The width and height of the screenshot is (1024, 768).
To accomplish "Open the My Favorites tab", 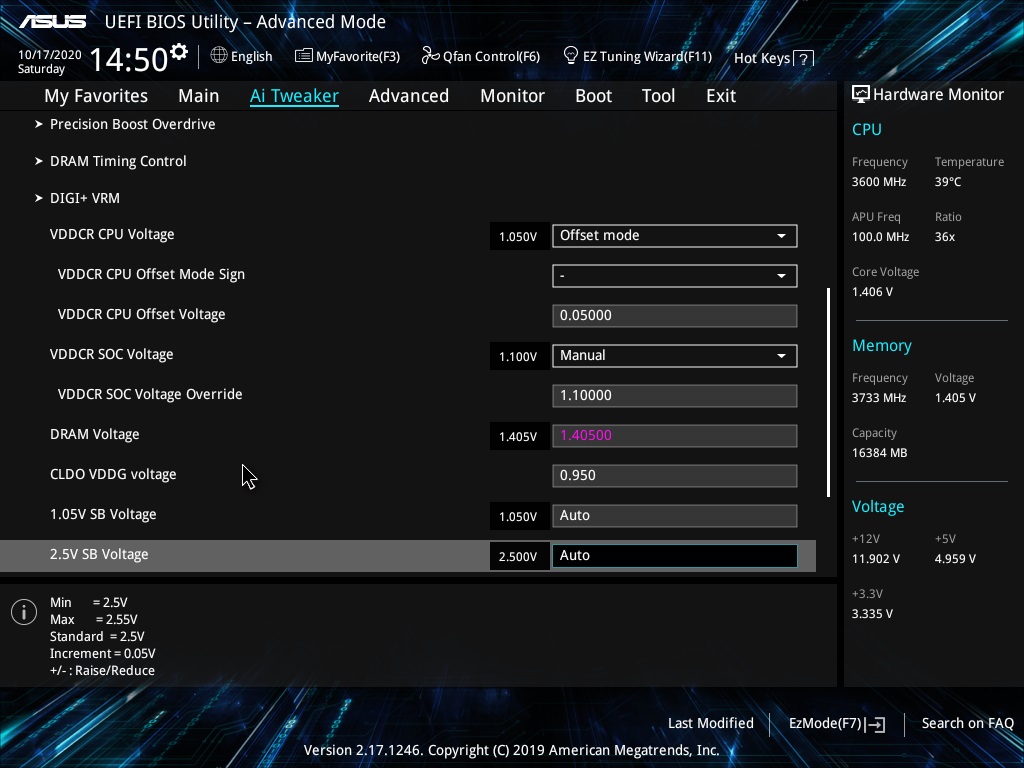I will [x=96, y=96].
